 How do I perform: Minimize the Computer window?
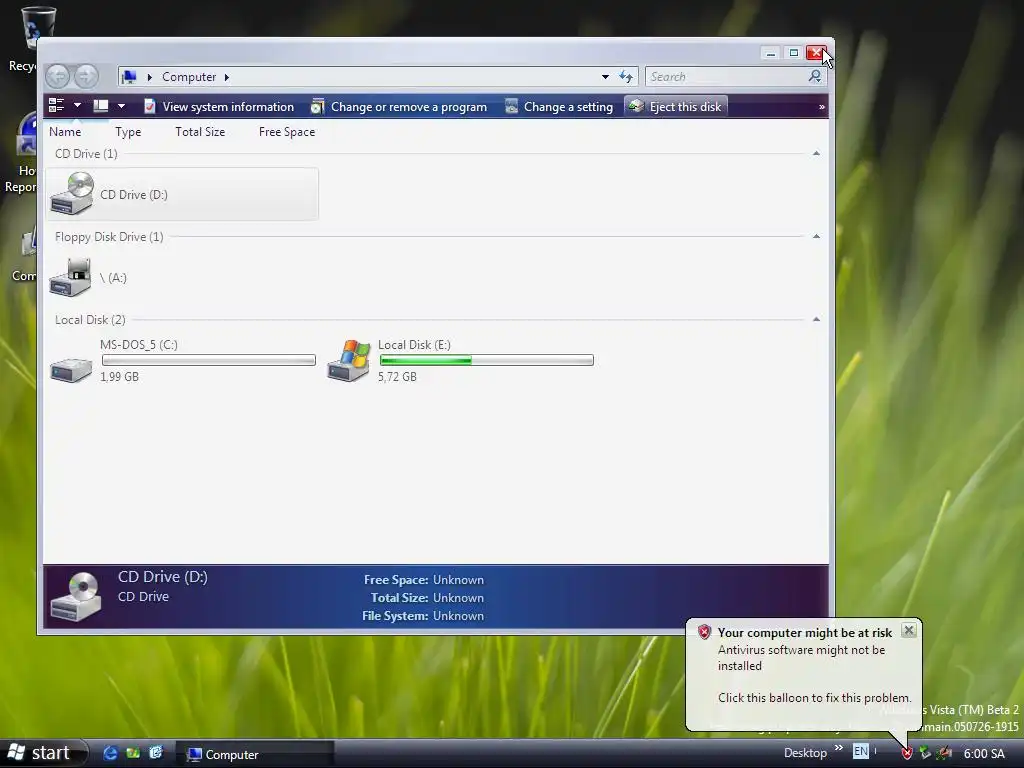pyautogui.click(x=771, y=53)
